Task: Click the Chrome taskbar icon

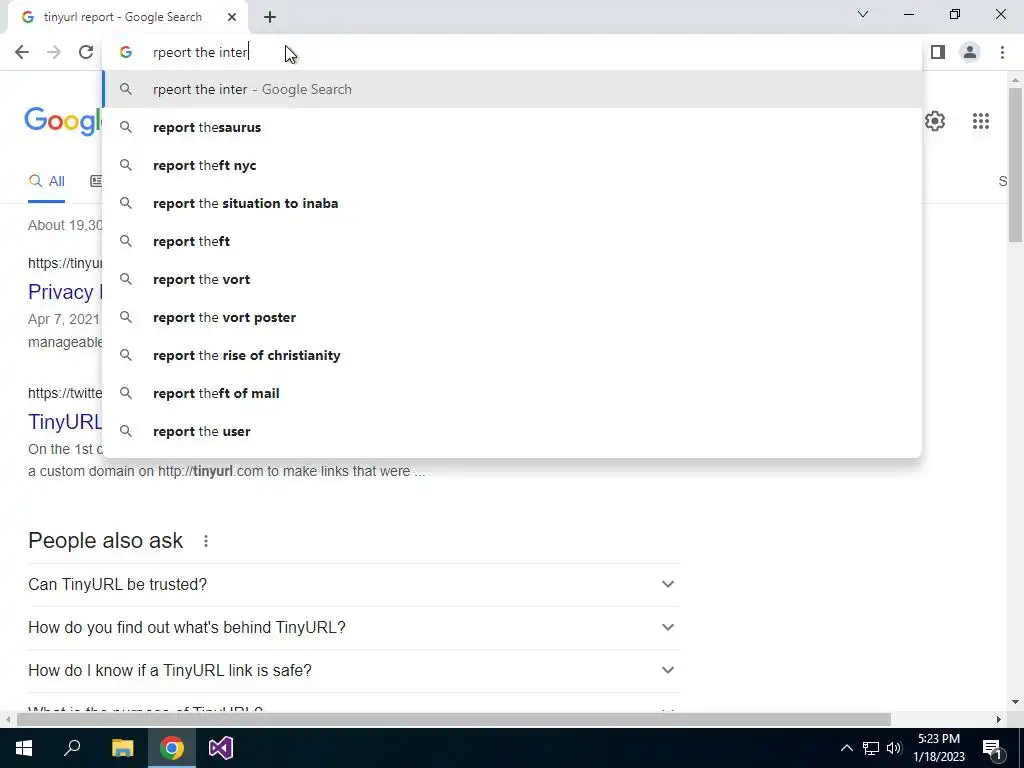Action: (x=172, y=748)
